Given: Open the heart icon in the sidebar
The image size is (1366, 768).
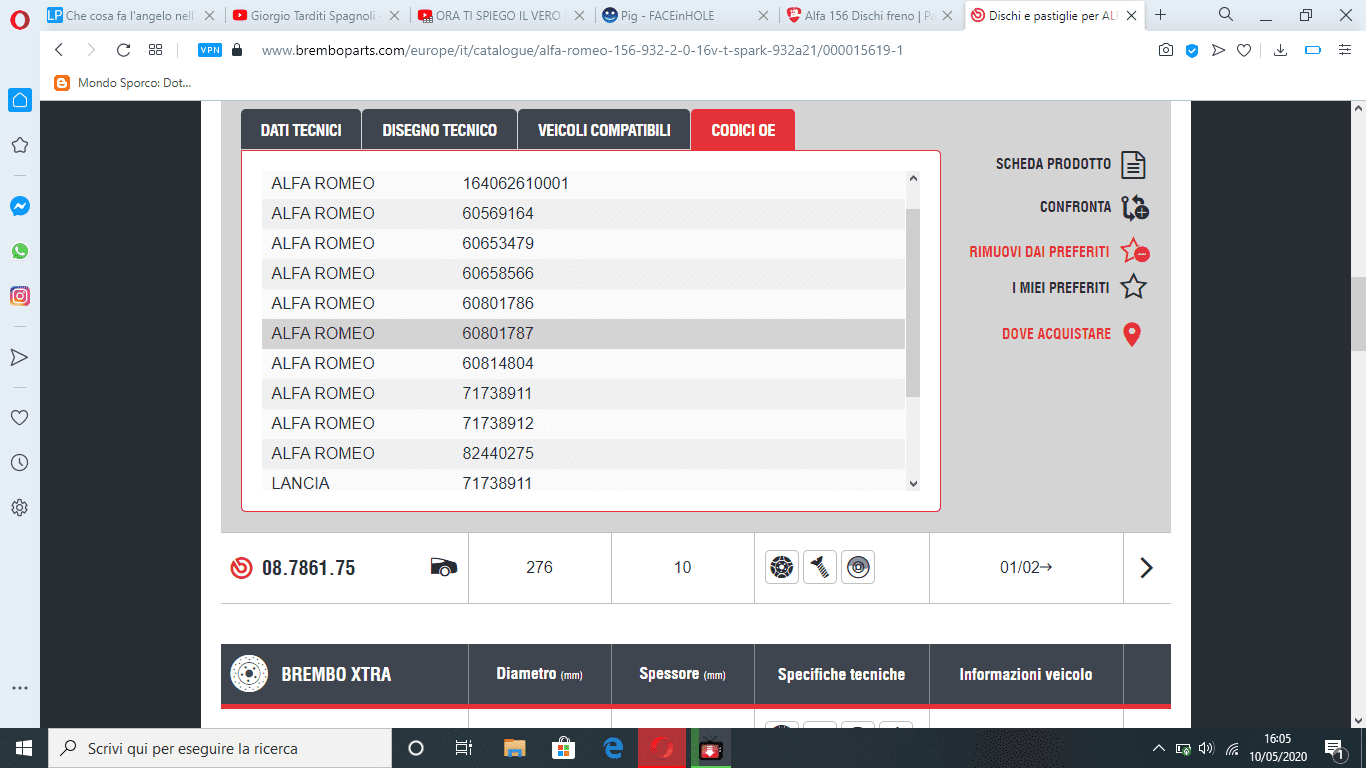Looking at the screenshot, I should [x=19, y=417].
